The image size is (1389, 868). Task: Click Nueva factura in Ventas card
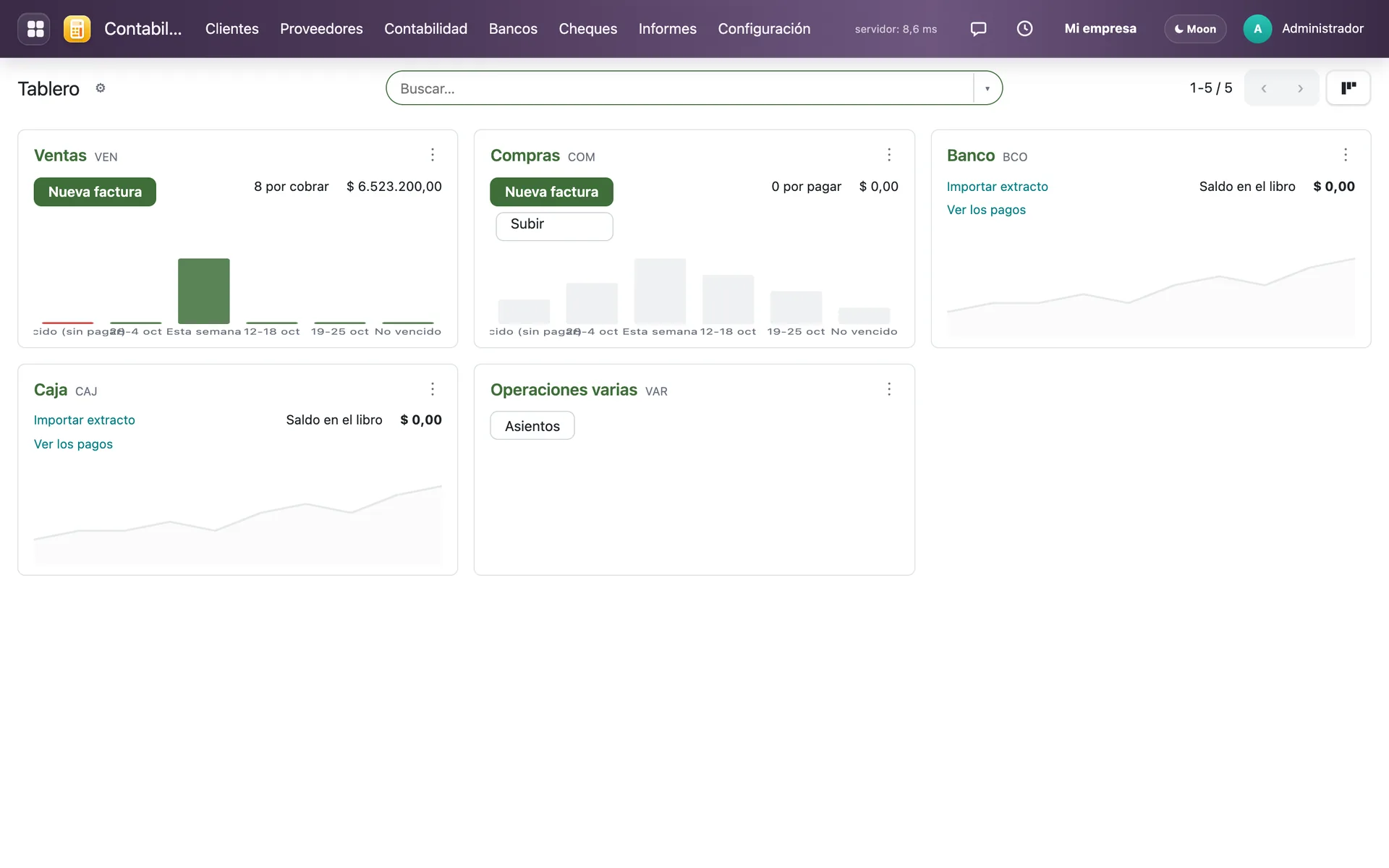click(95, 192)
